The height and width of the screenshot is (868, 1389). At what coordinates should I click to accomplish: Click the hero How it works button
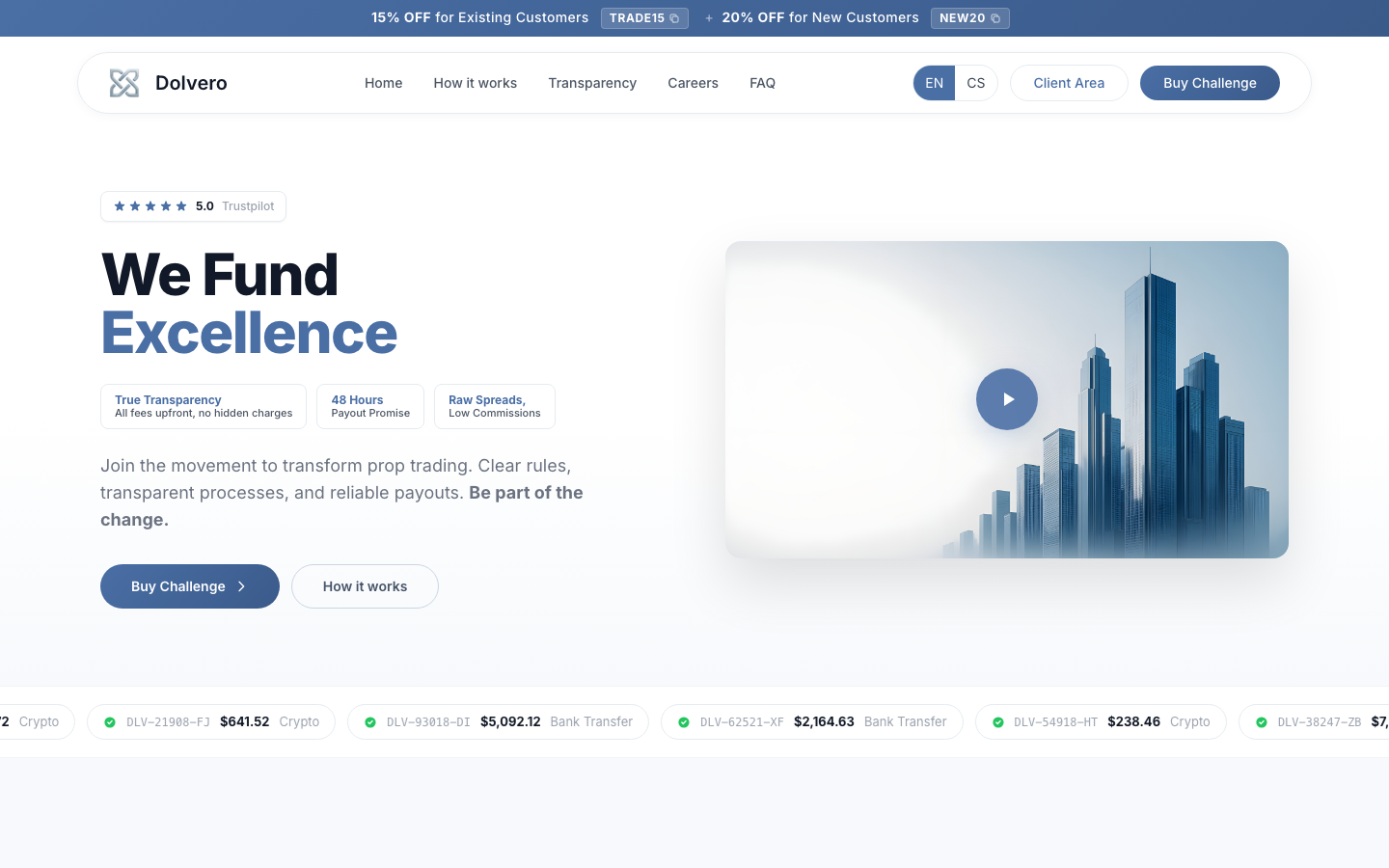point(365,586)
